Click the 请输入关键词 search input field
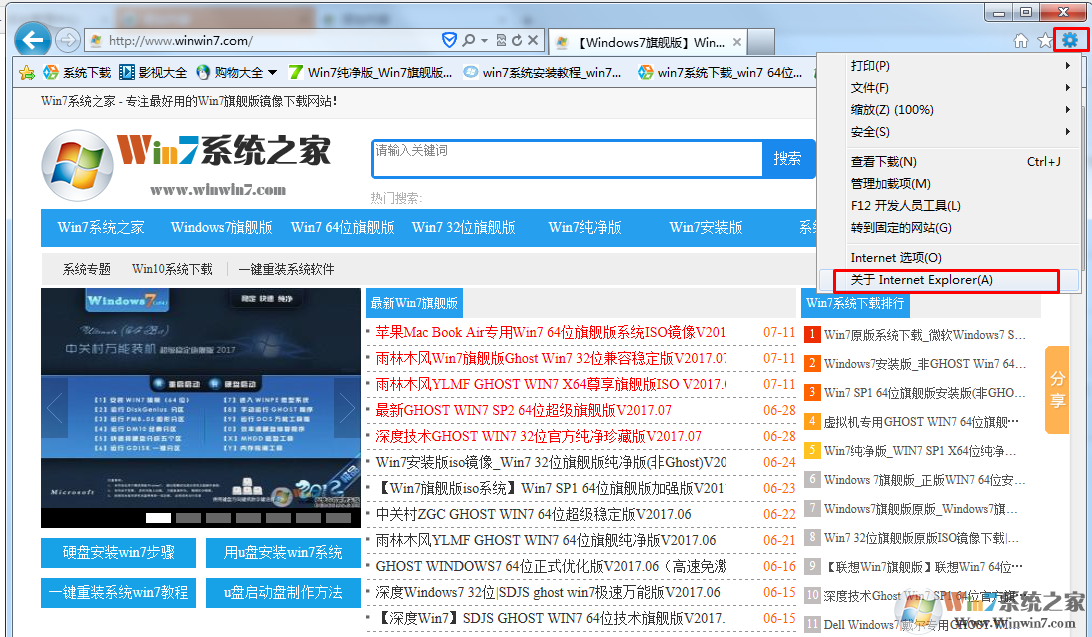1092x637 pixels. 566,158
